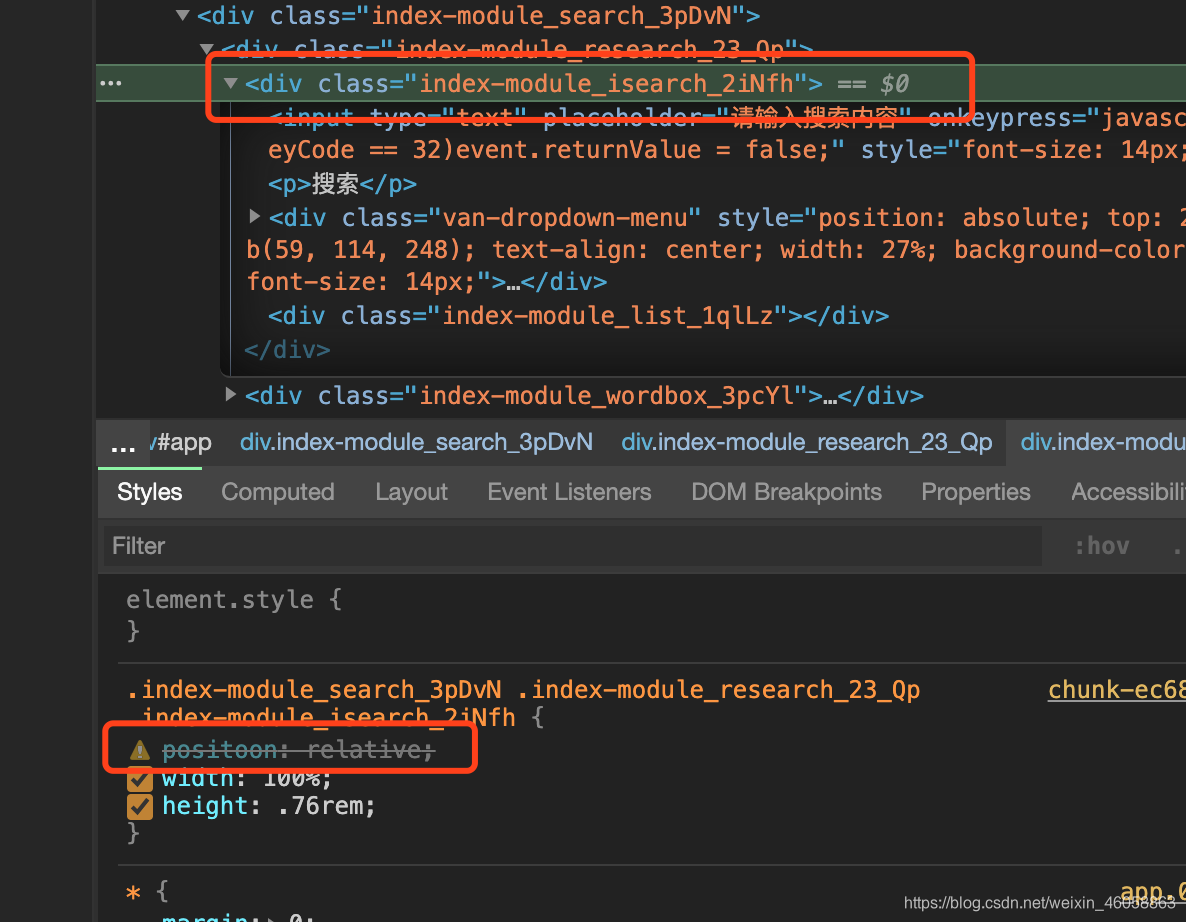
Task: Switch to the Styles tab
Action: (x=150, y=492)
